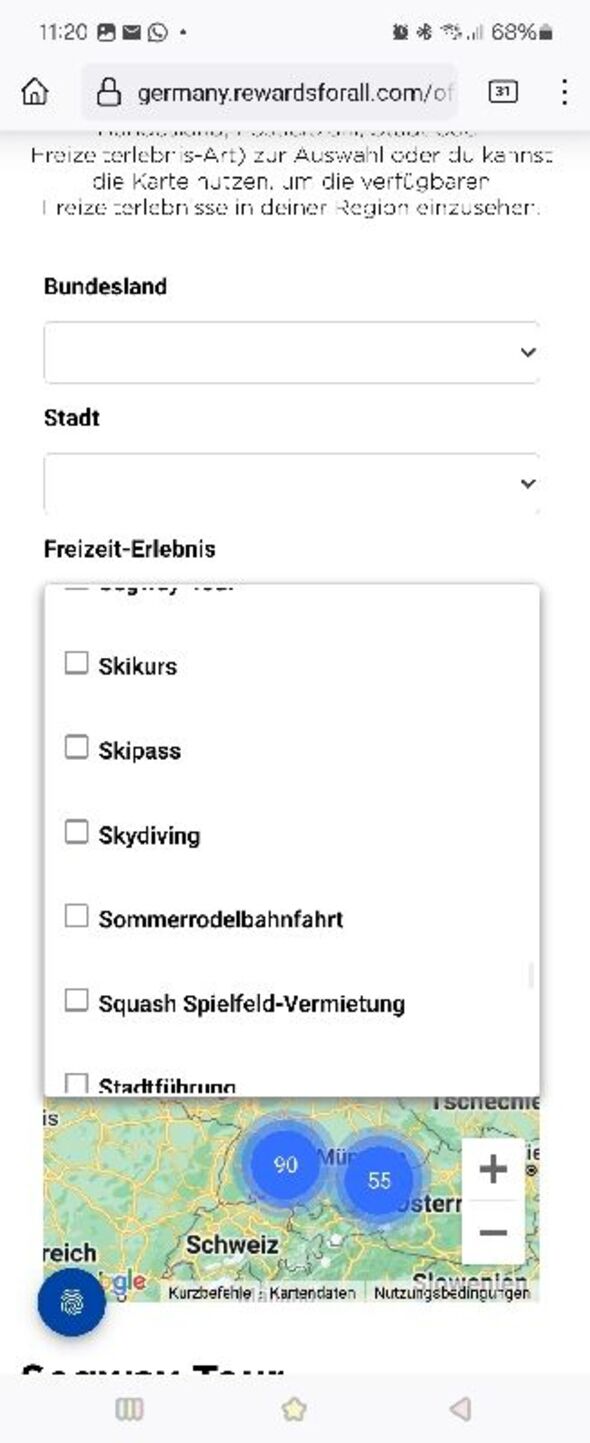590x1443 pixels.
Task: Zoom out on the map
Action: (x=493, y=1233)
